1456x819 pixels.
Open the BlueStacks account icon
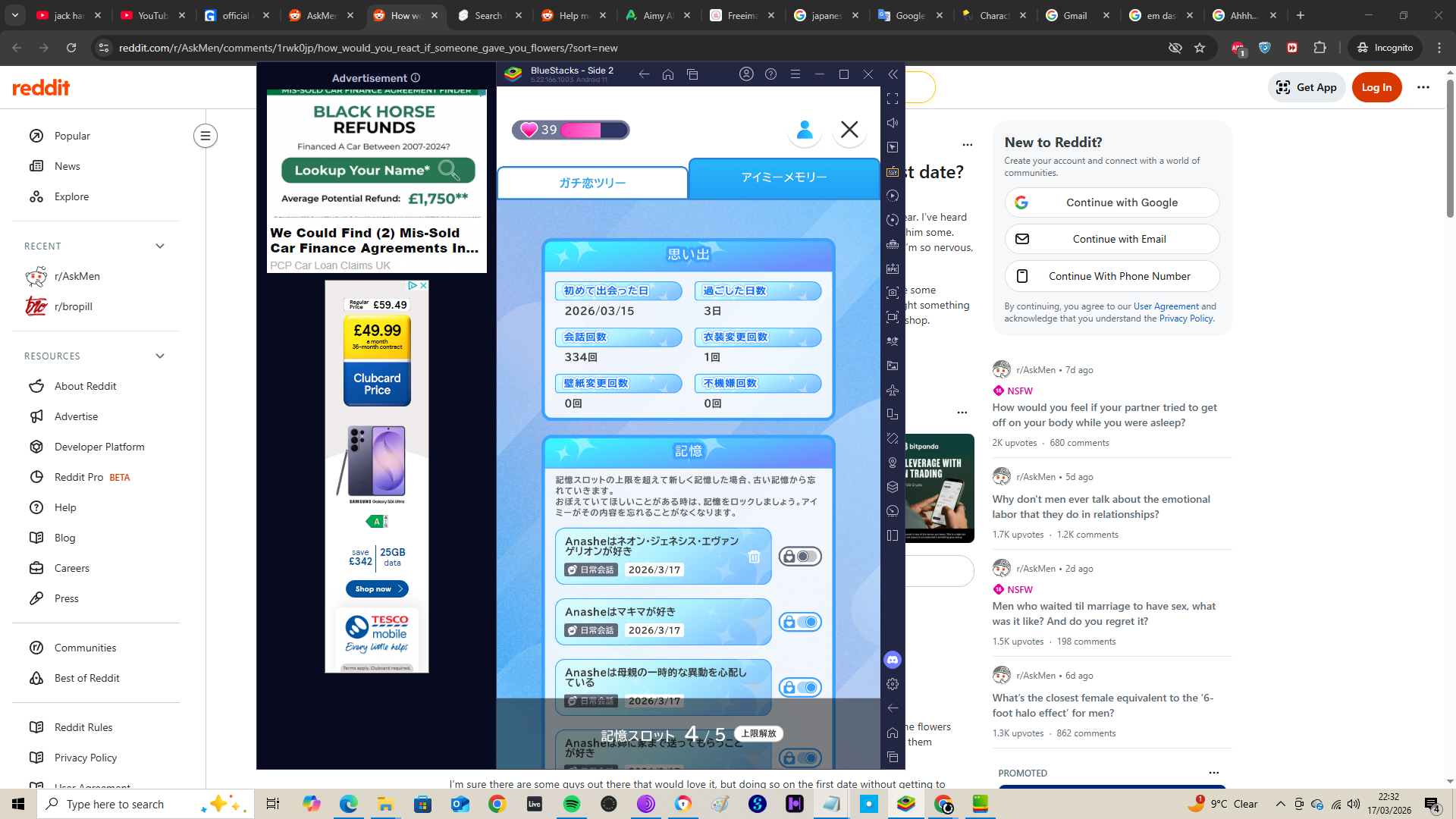[x=746, y=74]
